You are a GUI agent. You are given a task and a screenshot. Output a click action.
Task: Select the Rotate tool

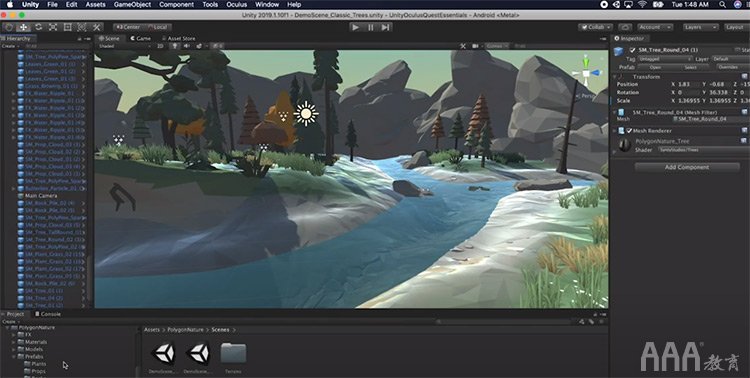[38, 27]
